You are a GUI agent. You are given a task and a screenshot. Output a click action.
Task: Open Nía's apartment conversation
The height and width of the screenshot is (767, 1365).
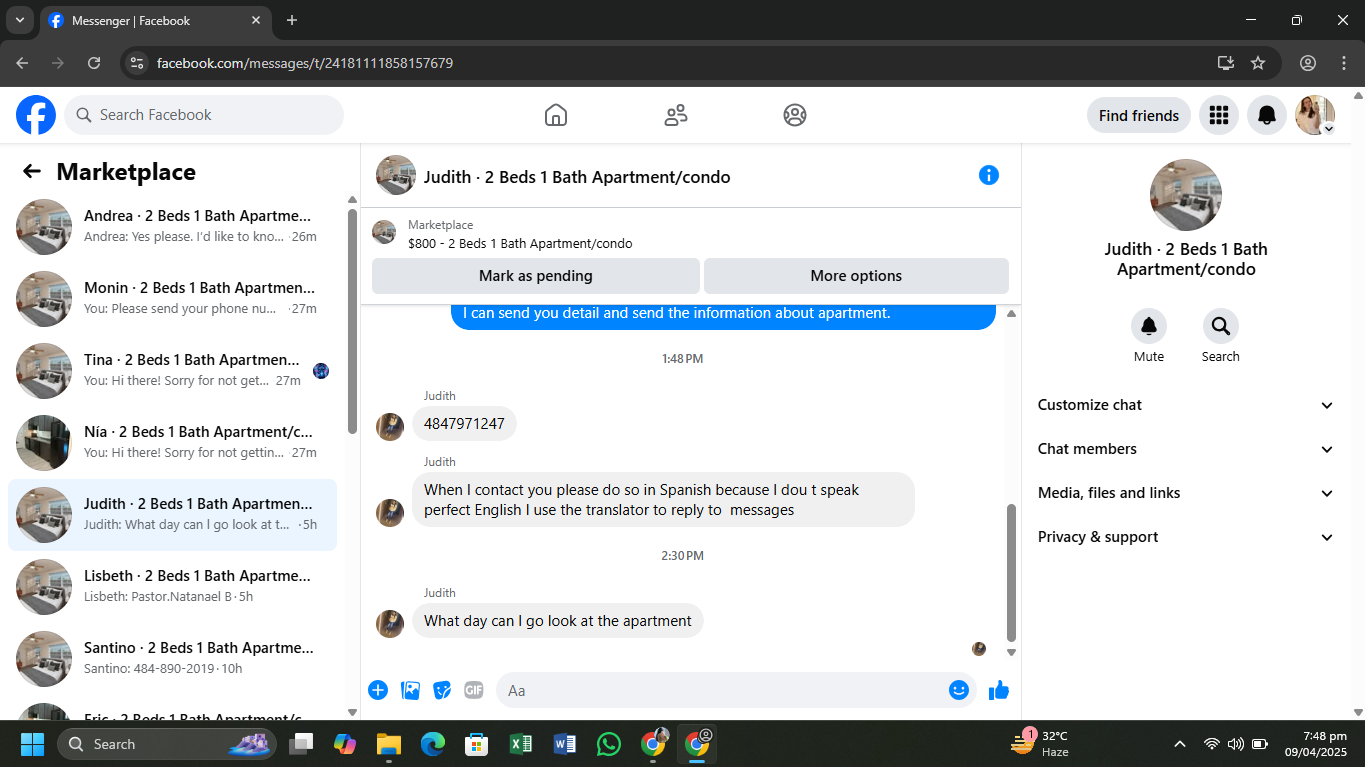click(x=172, y=443)
